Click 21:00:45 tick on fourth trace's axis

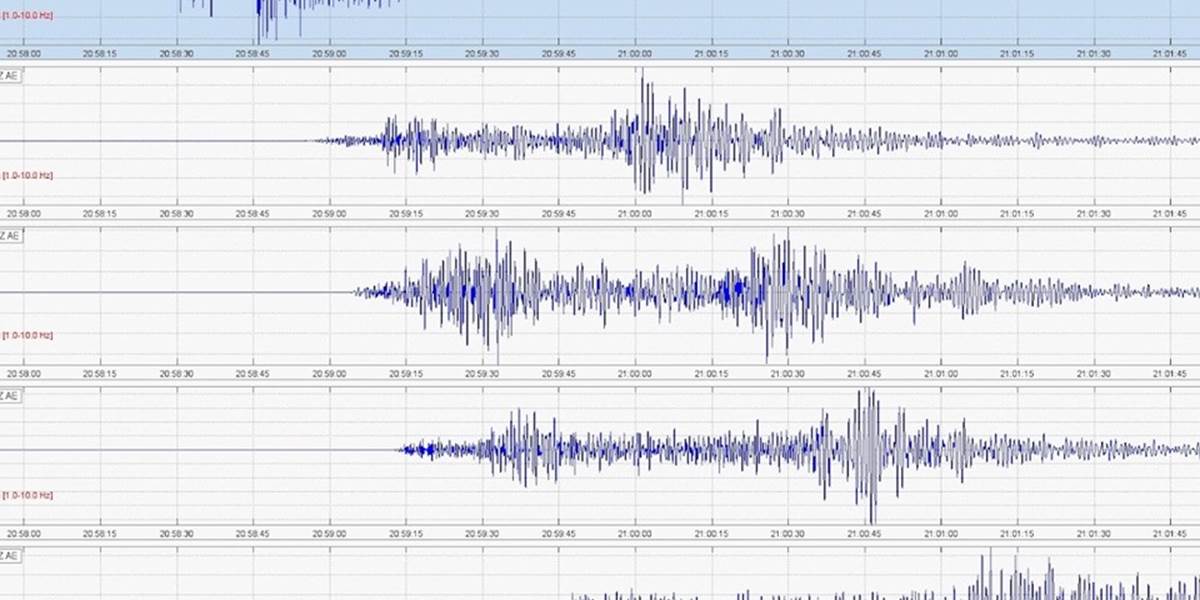point(864,534)
